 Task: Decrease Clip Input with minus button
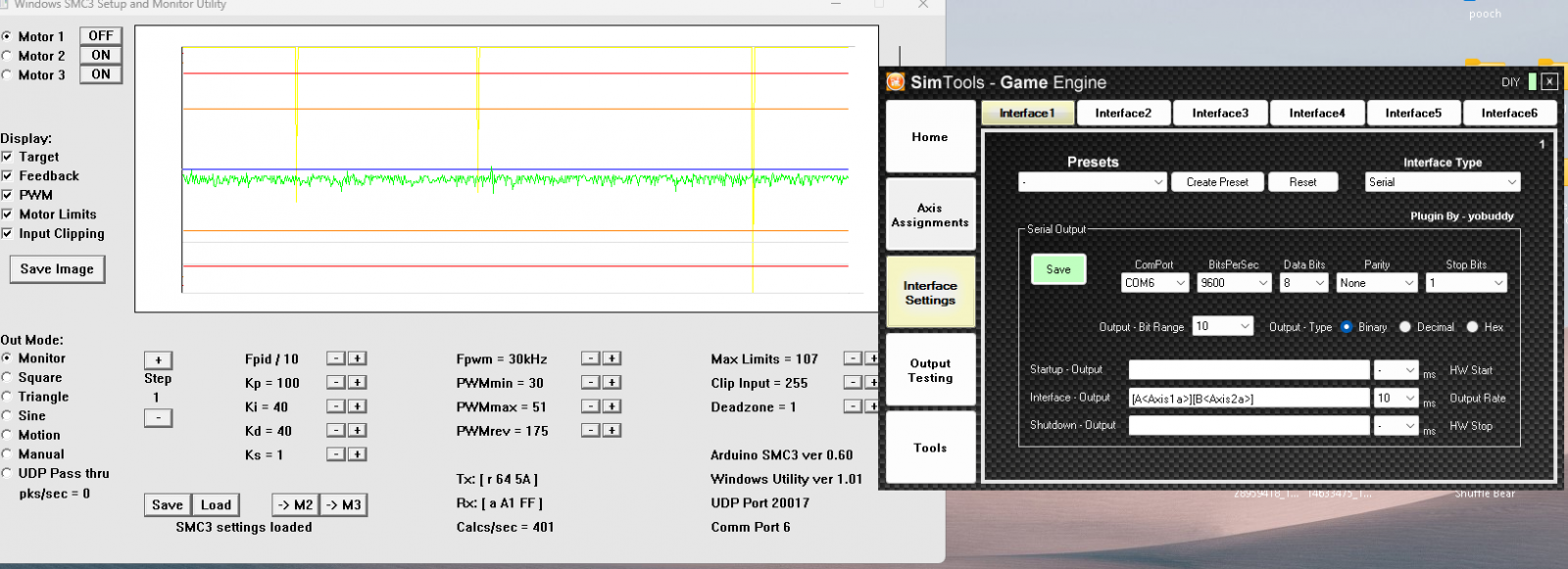pyautogui.click(x=853, y=382)
